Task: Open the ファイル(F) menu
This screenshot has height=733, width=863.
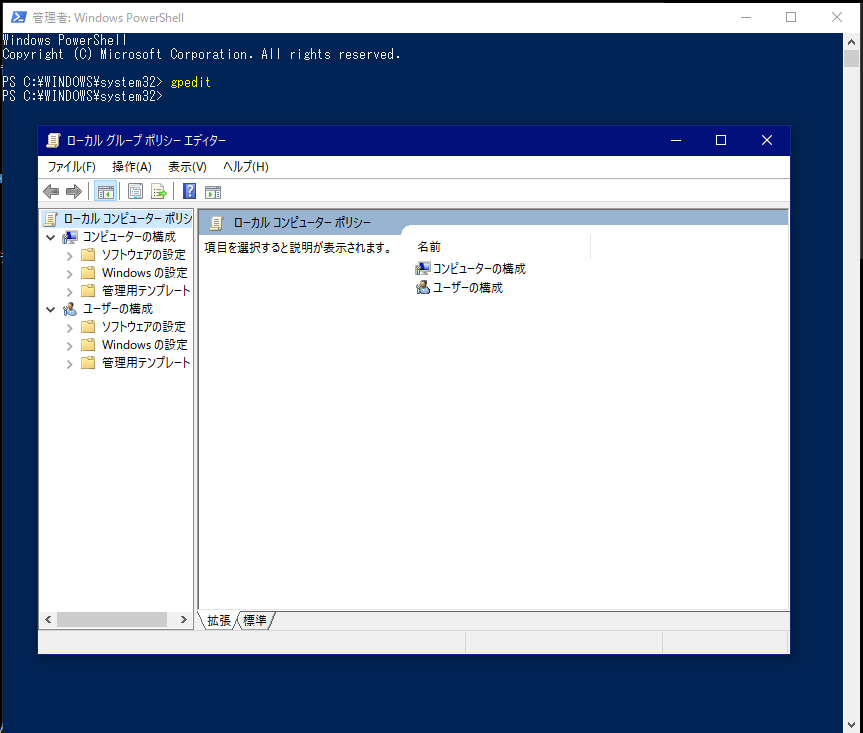Action: click(x=72, y=167)
